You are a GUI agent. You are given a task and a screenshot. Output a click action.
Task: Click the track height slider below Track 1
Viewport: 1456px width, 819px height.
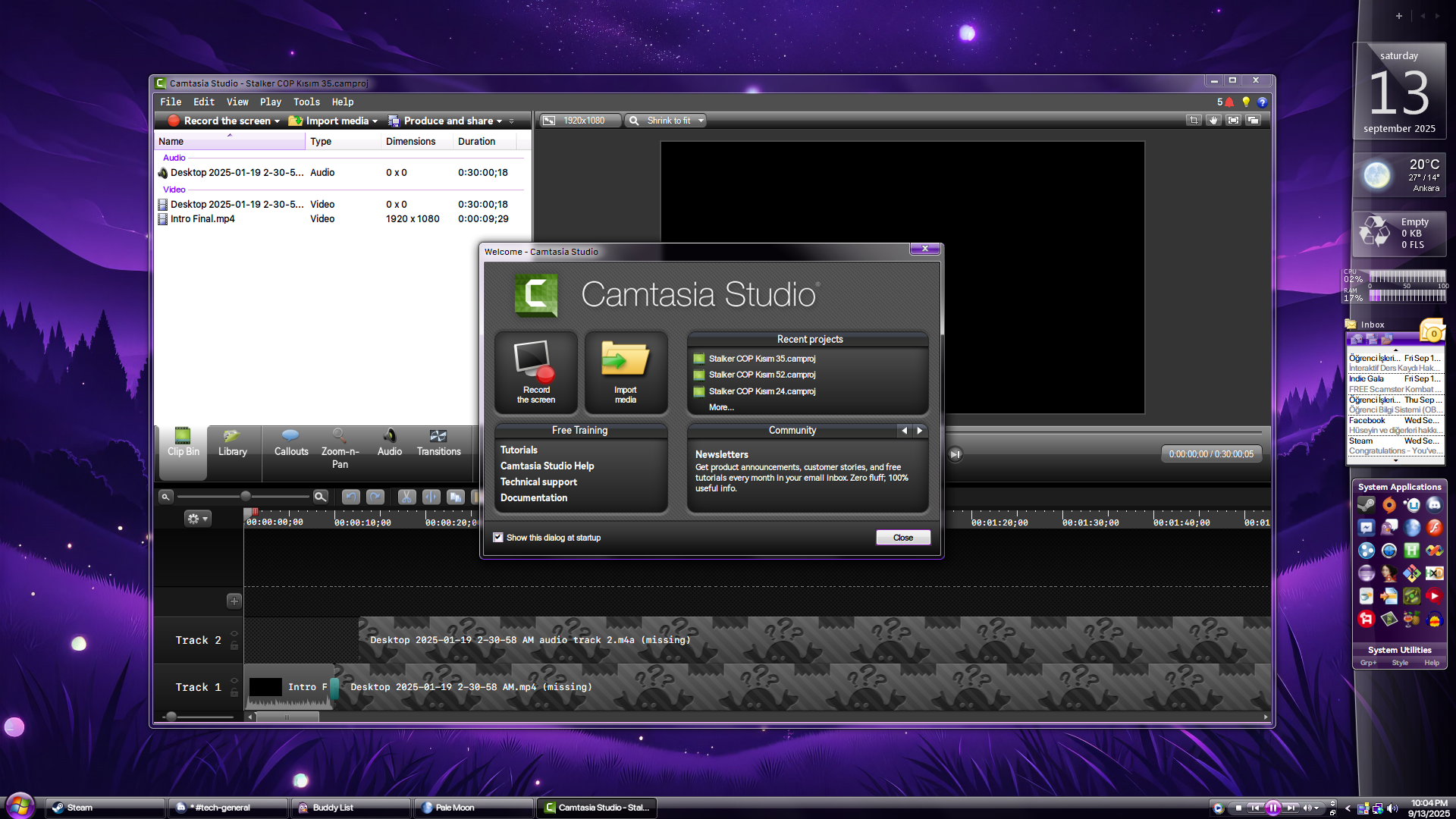(171, 717)
